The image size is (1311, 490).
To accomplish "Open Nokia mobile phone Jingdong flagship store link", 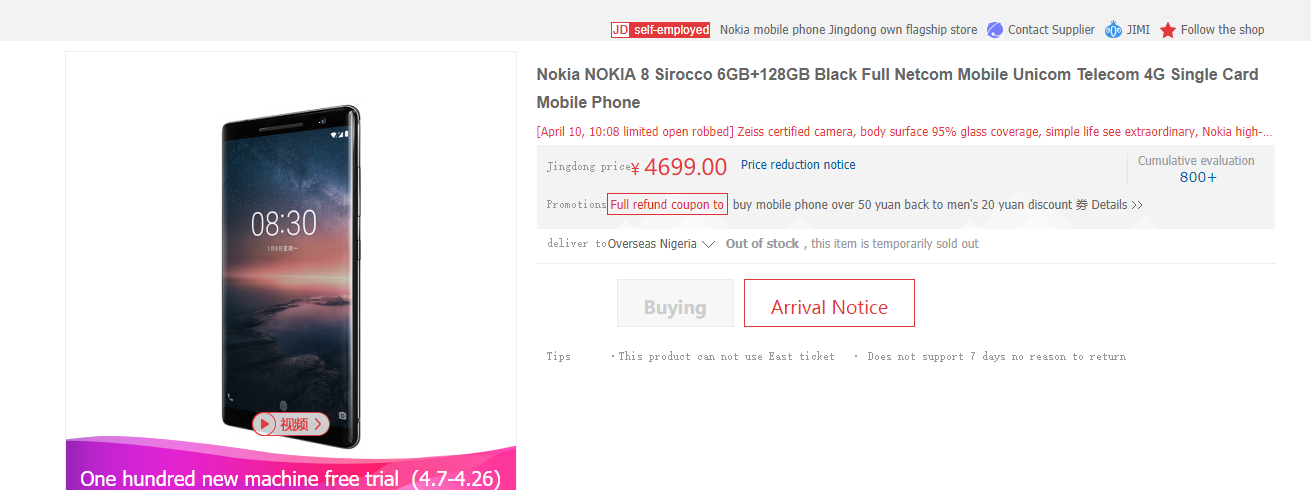I will [x=848, y=30].
